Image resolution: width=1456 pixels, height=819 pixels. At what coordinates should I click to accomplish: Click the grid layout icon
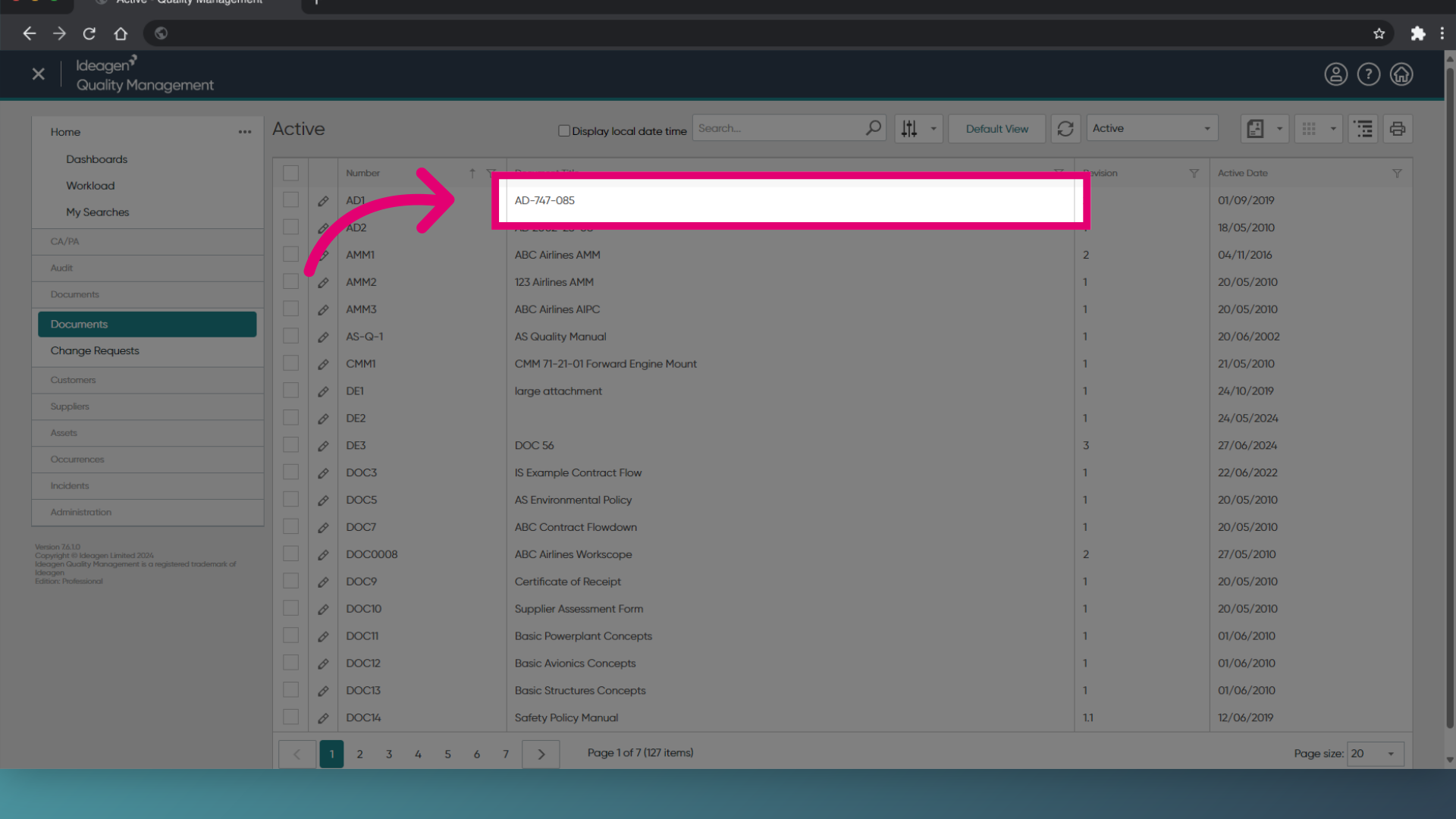pos(1309,129)
